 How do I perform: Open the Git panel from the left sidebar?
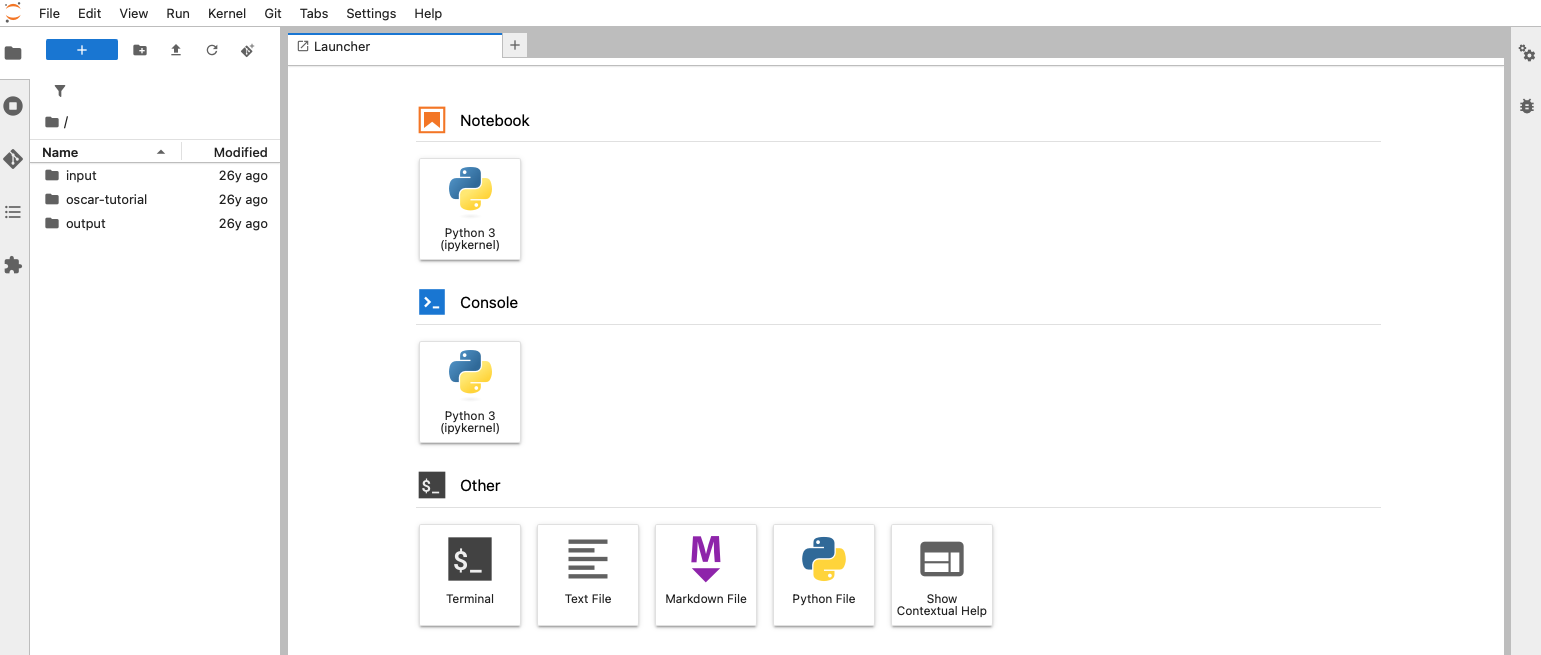click(14, 158)
